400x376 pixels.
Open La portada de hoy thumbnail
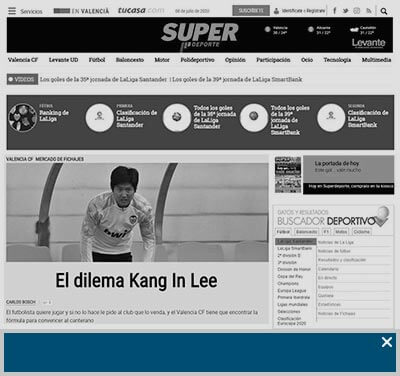pos(288,175)
